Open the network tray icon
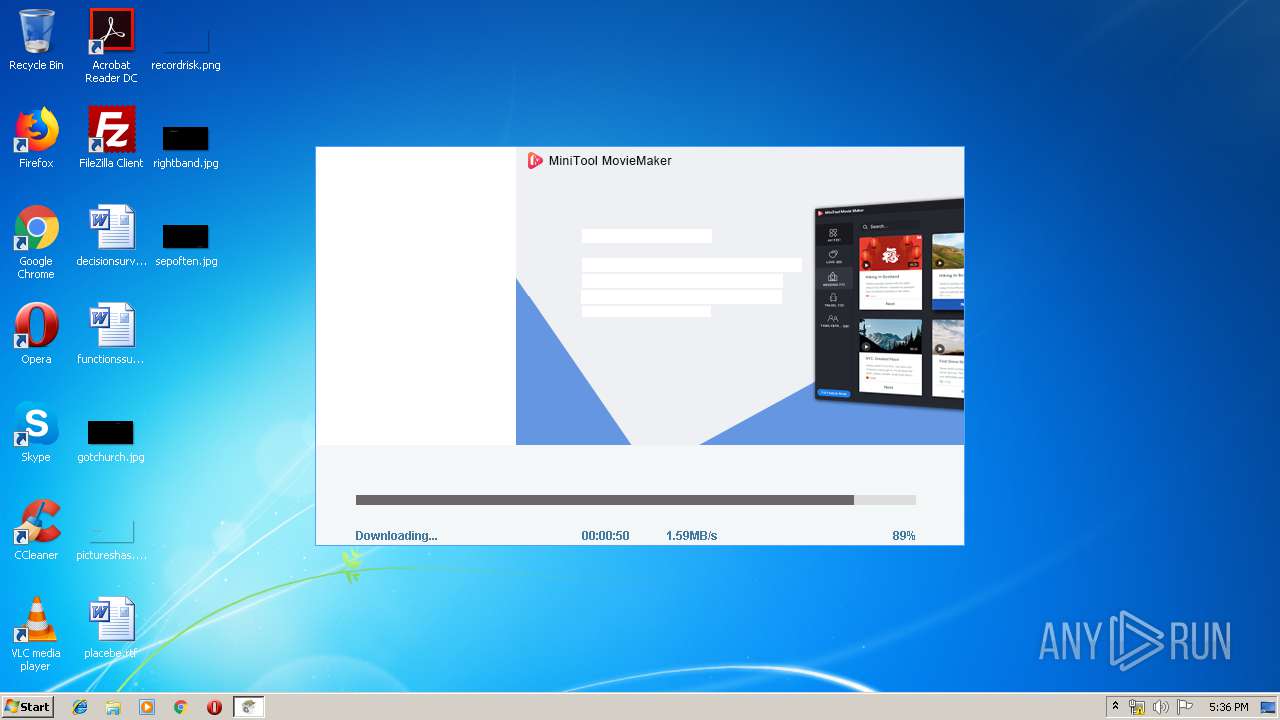The height and width of the screenshot is (720, 1280). coord(1137,707)
